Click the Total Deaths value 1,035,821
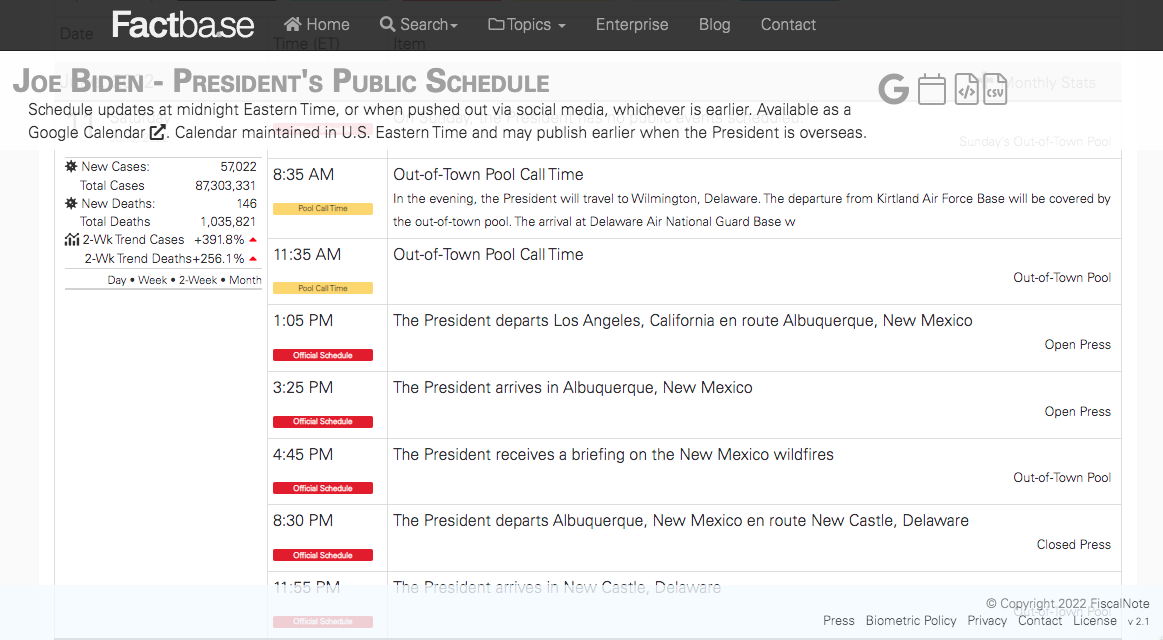This screenshot has height=640, width=1163. (x=228, y=222)
